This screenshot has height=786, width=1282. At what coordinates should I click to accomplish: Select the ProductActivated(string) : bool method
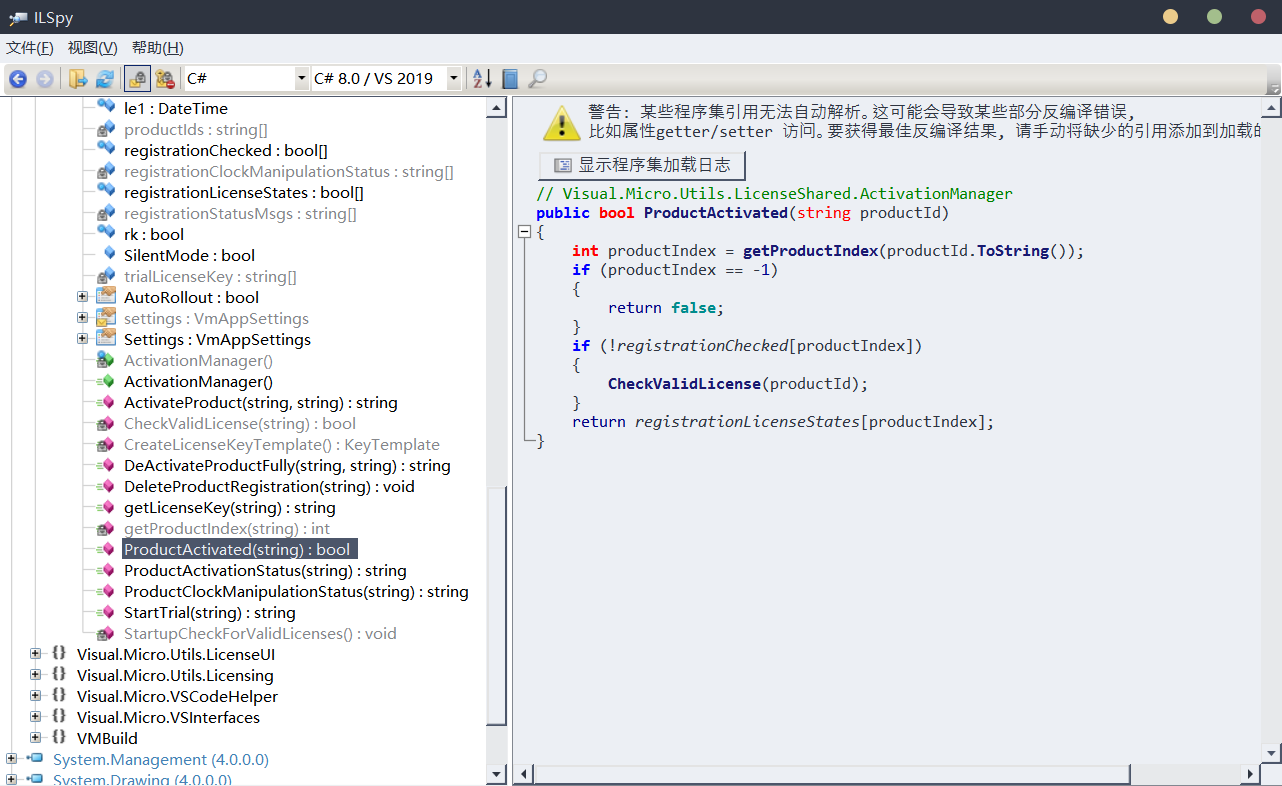click(239, 549)
